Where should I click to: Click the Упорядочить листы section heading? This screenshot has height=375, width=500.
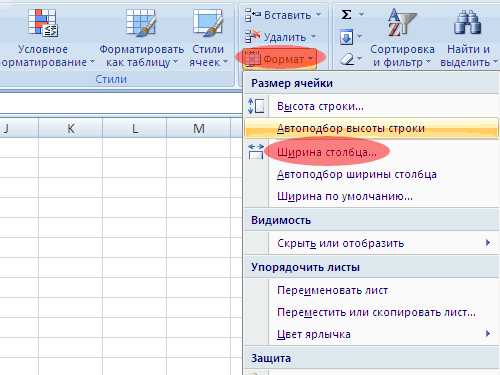click(305, 267)
